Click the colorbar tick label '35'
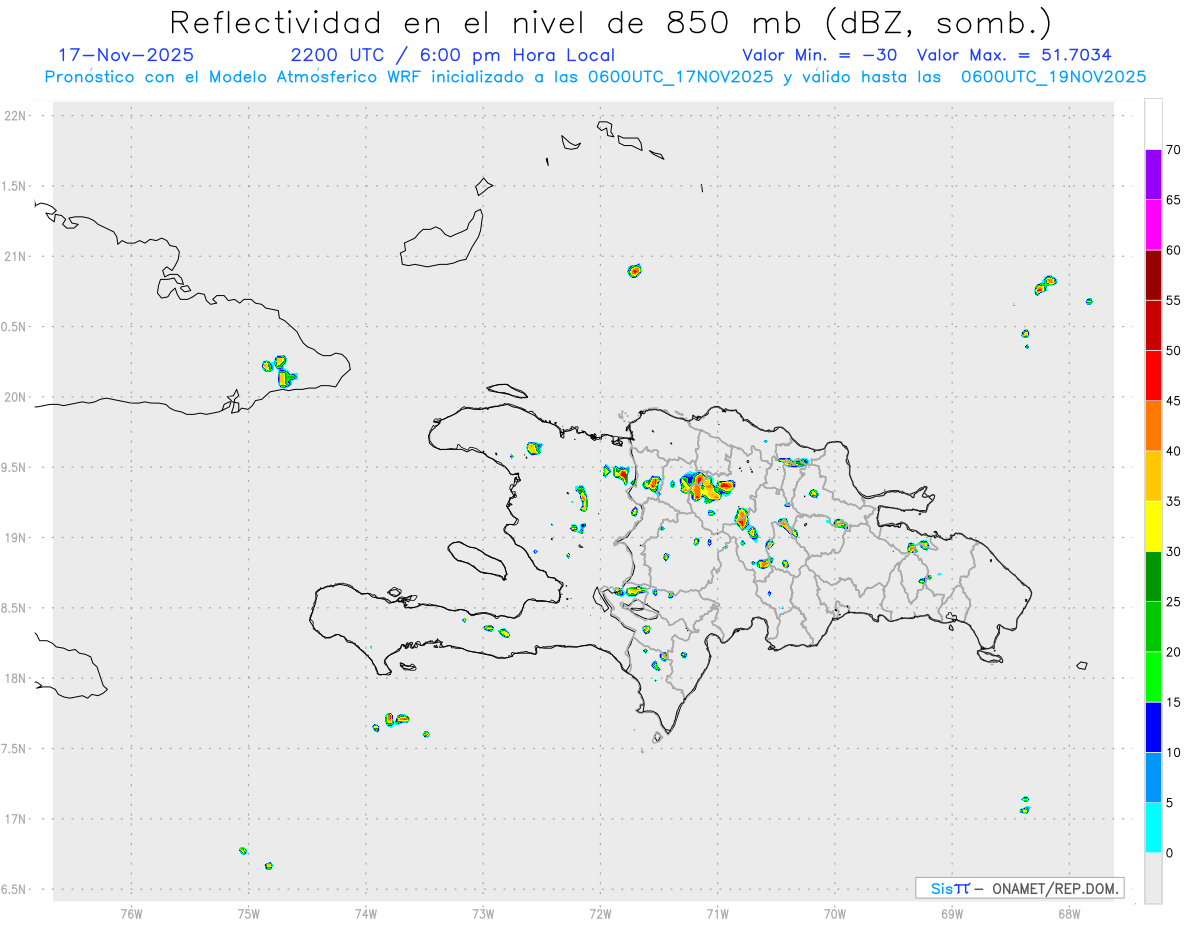1200x927 pixels. [1173, 501]
